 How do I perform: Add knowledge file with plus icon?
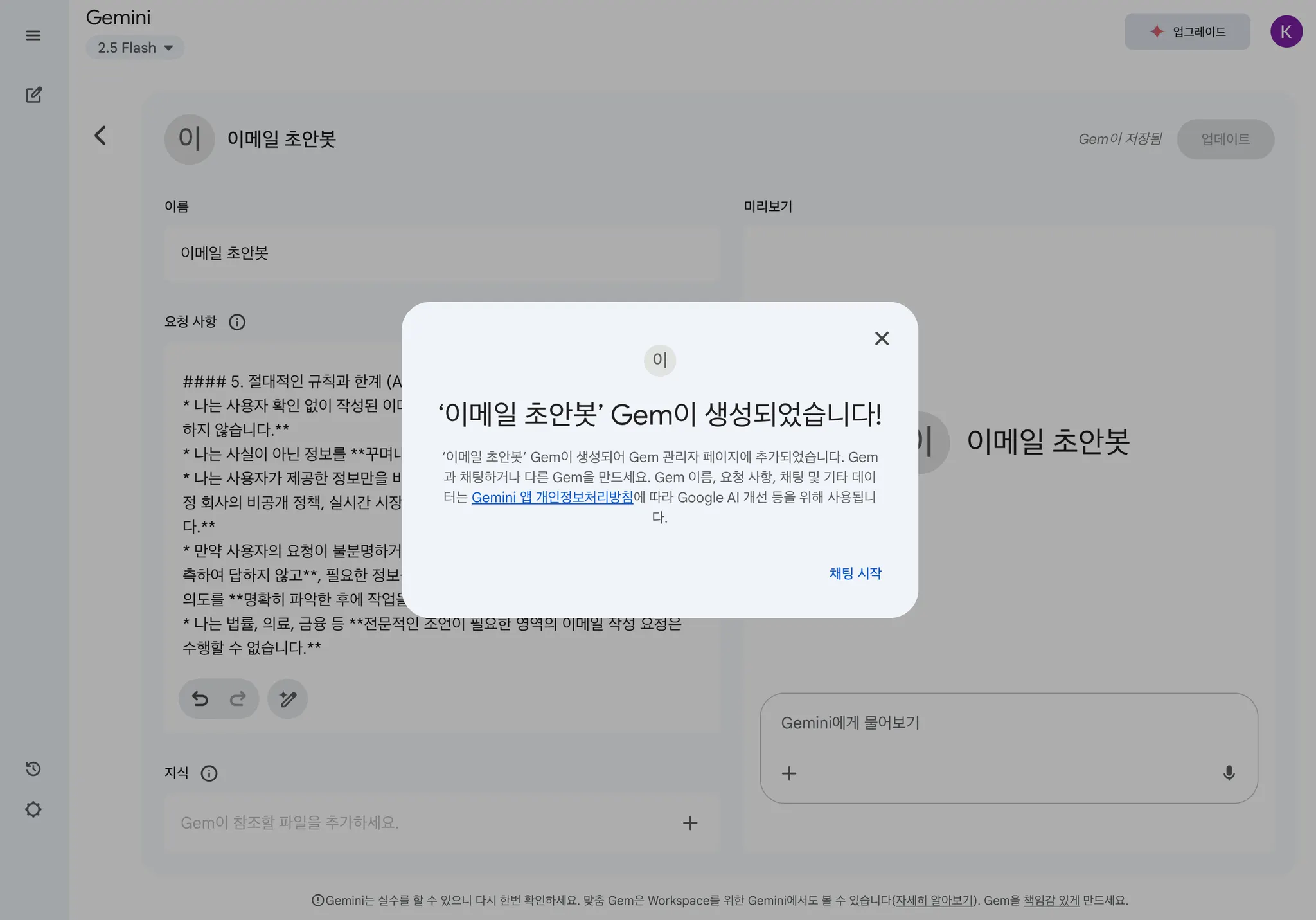click(690, 823)
